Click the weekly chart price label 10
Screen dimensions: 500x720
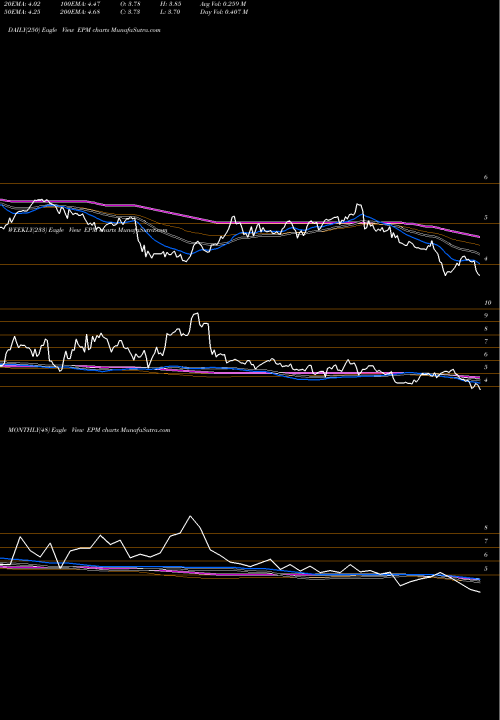488,303
